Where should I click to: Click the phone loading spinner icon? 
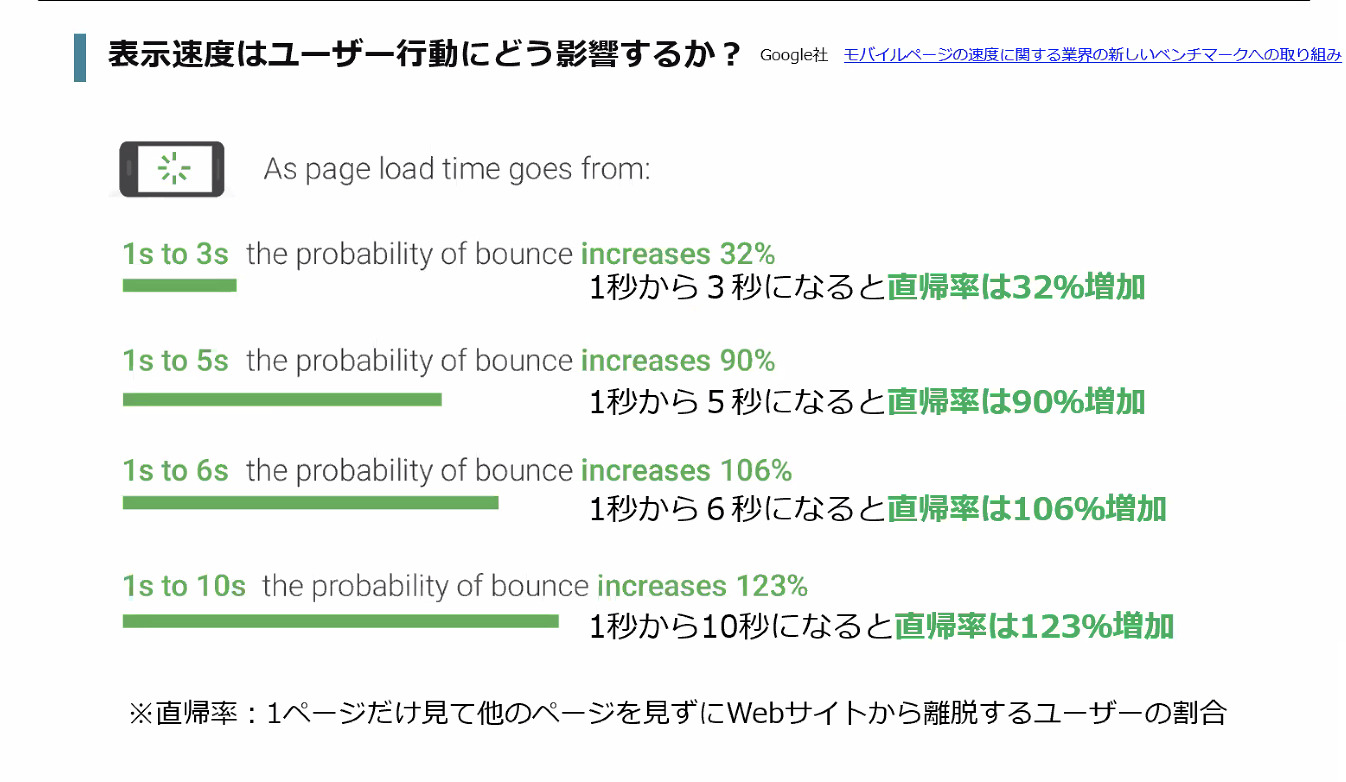tap(172, 169)
